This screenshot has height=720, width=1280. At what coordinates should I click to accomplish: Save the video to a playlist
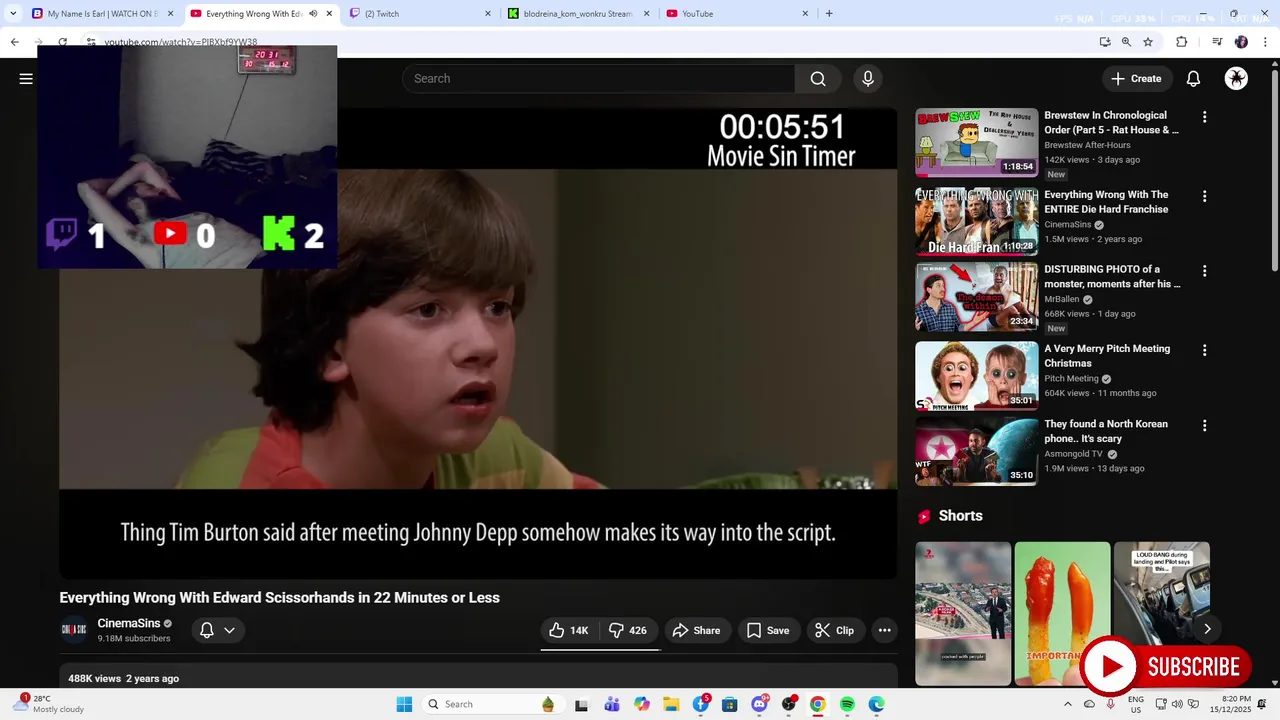pyautogui.click(x=768, y=630)
